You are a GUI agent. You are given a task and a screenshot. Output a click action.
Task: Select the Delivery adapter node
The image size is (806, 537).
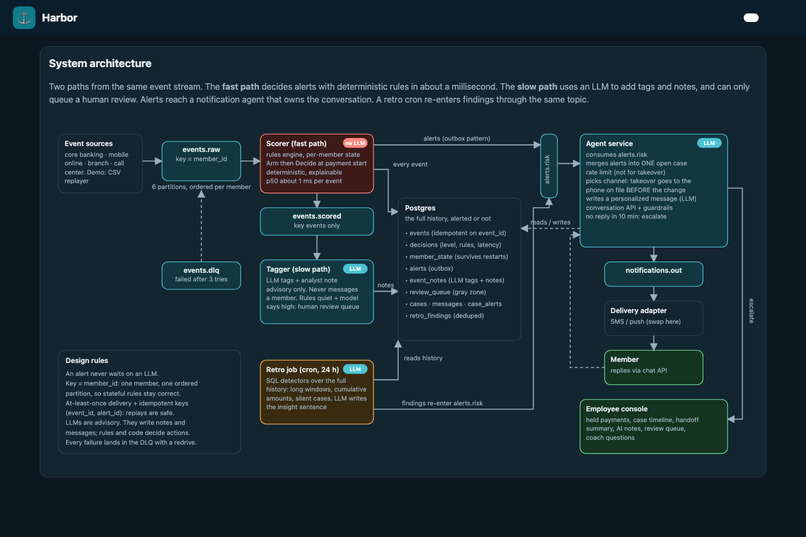(653, 318)
